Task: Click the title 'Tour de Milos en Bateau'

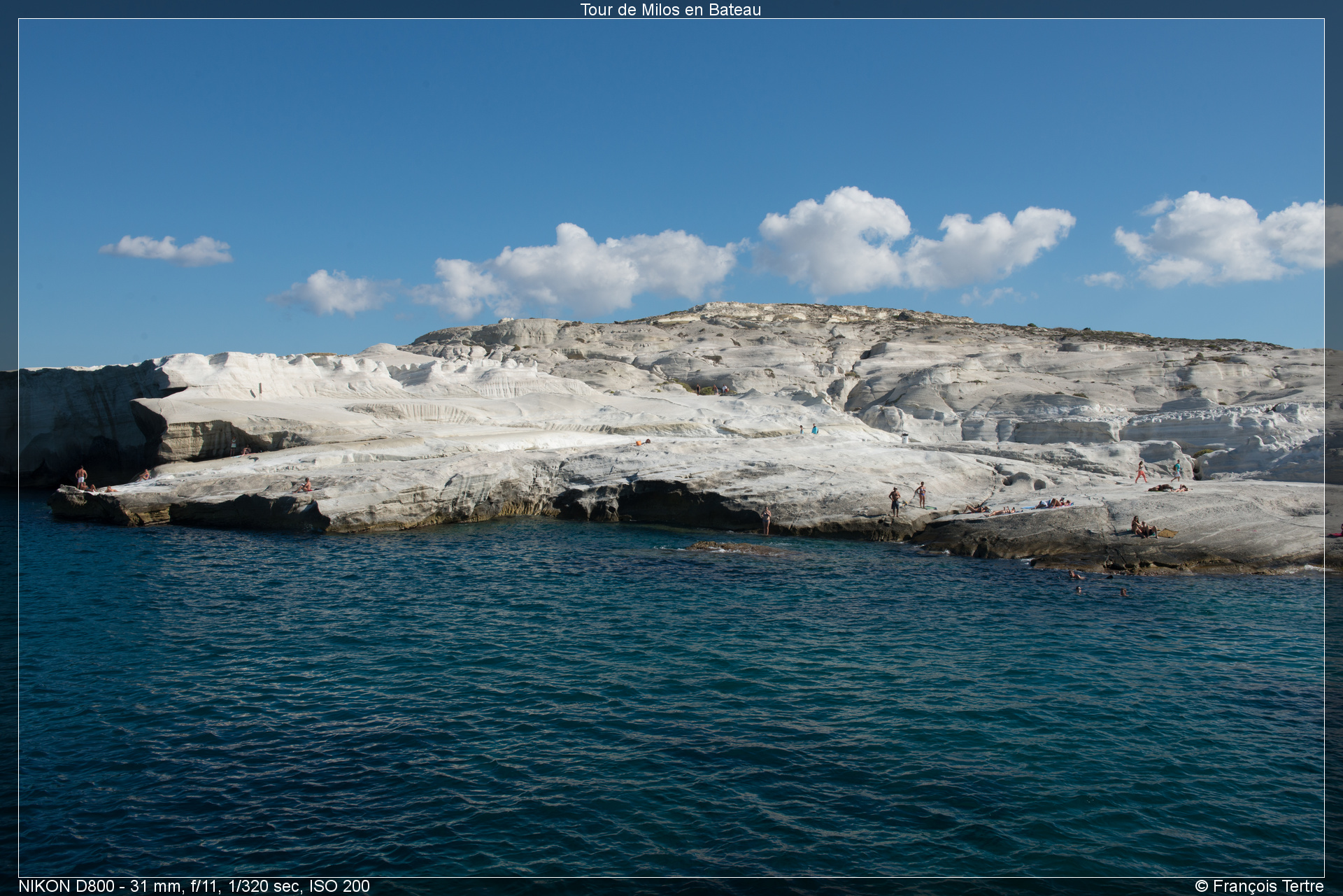Action: tap(670, 10)
